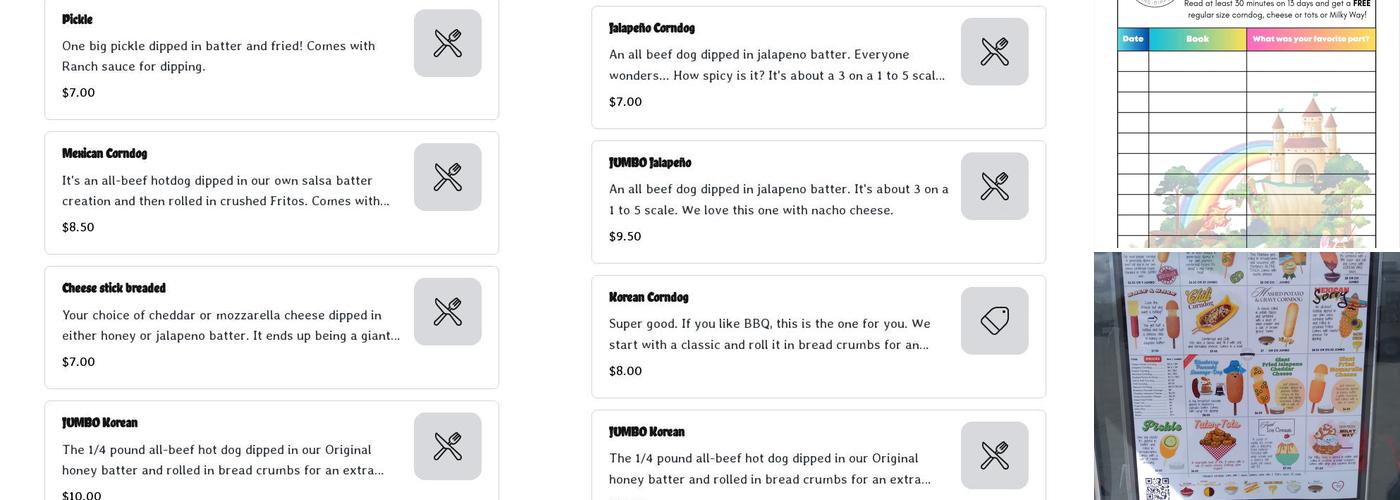Click the Mexican Corndog $8.50 price

(78, 227)
